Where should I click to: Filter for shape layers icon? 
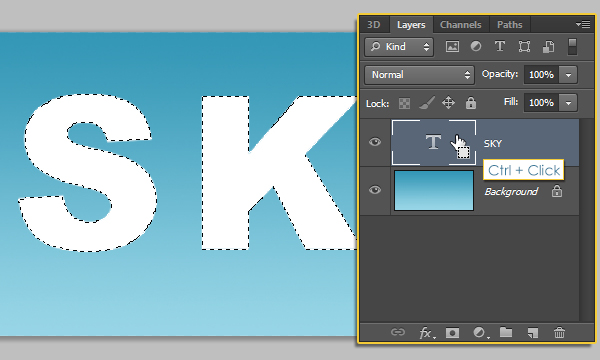[x=524, y=47]
